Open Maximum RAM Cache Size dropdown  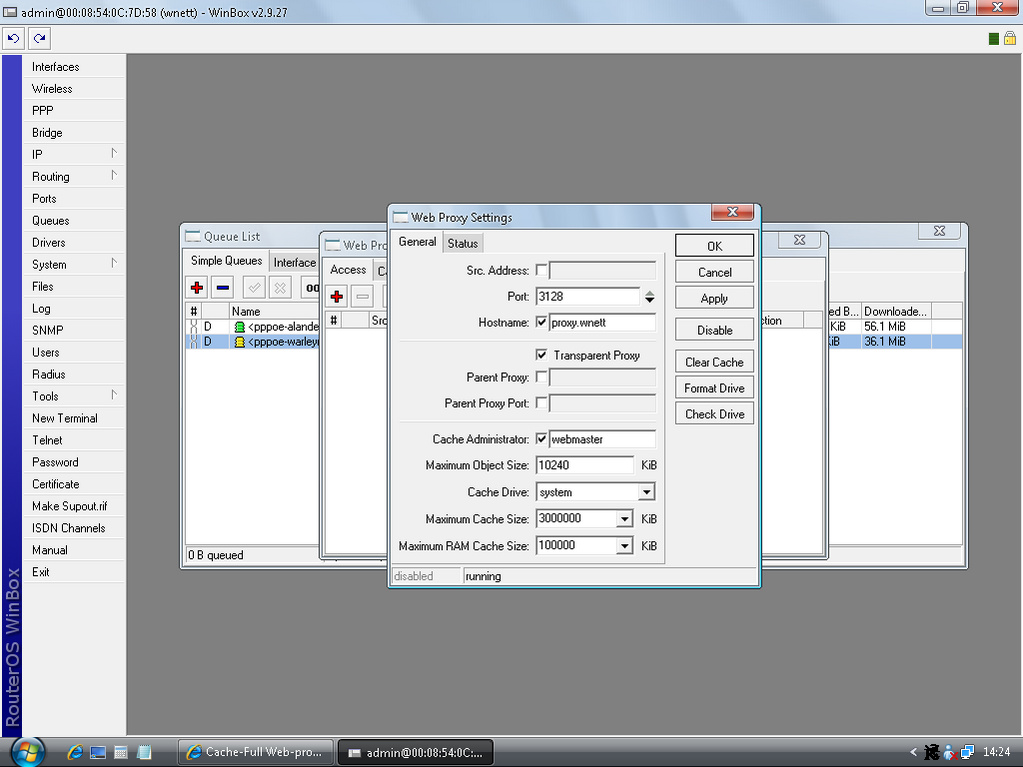pyautogui.click(x=624, y=546)
